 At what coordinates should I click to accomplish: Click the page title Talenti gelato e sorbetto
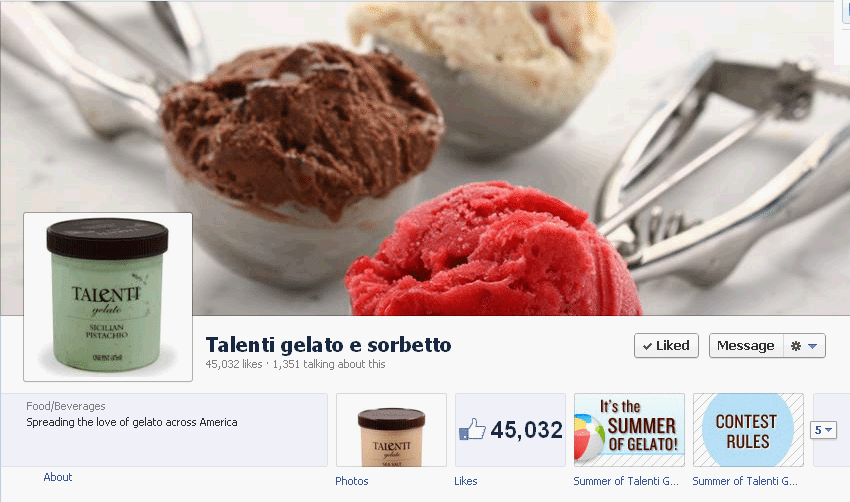click(x=329, y=345)
